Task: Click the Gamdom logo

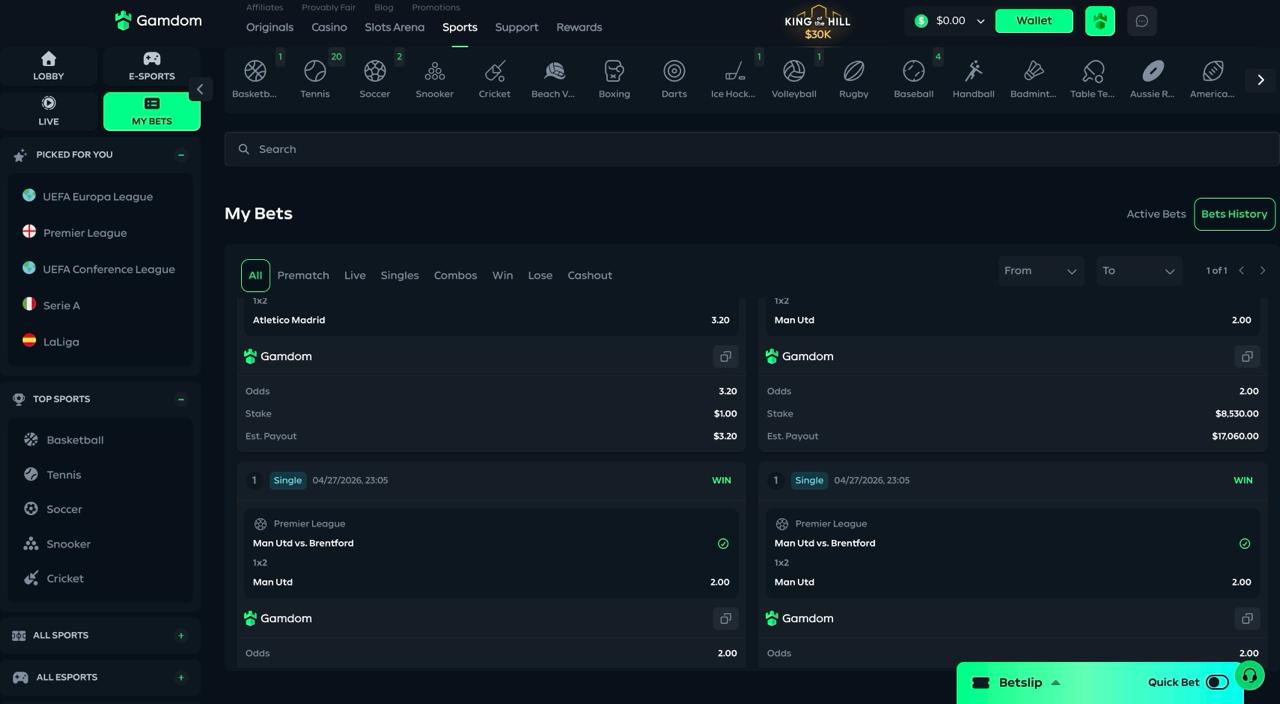Action: pos(158,20)
